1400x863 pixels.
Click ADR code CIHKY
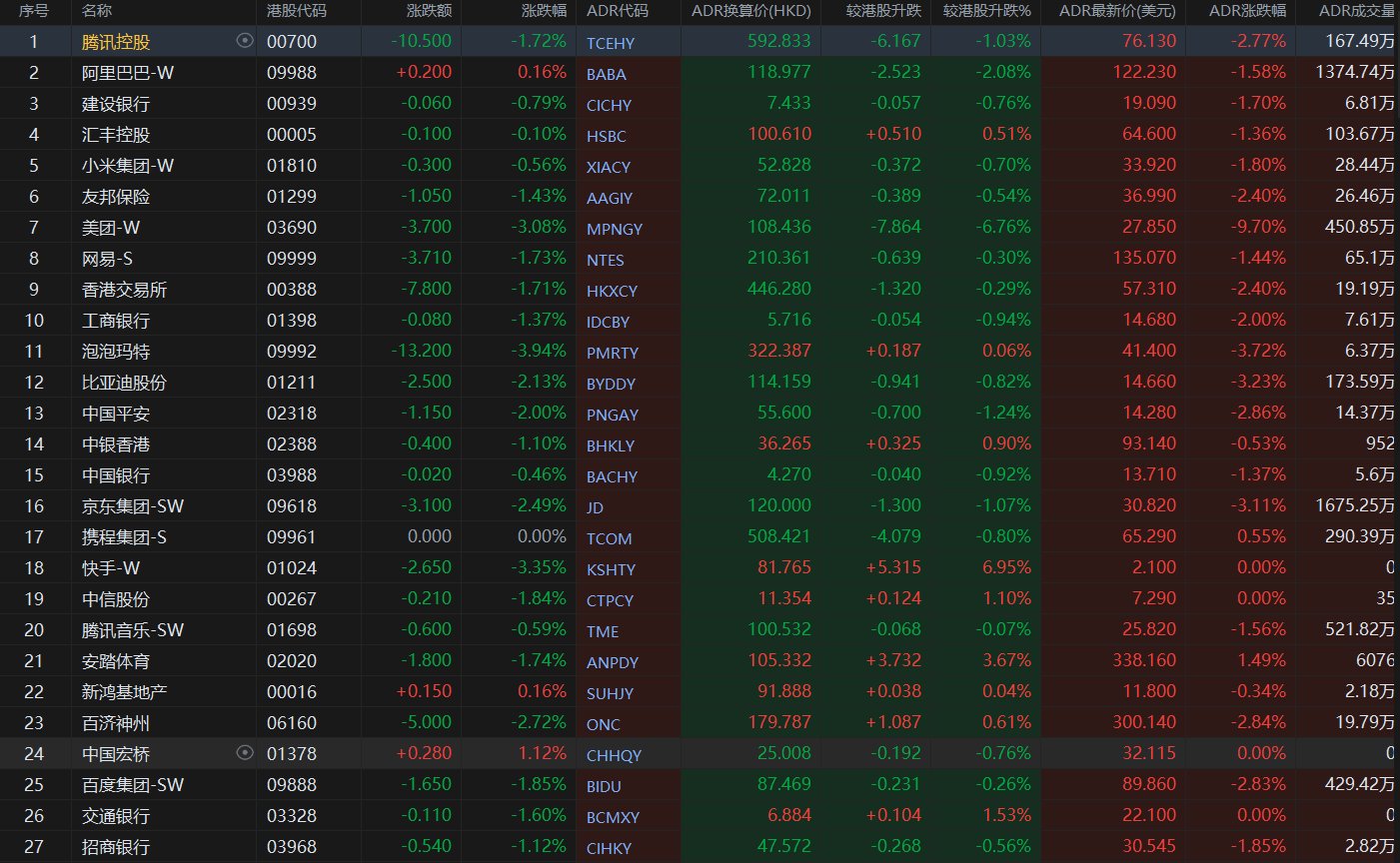610,848
